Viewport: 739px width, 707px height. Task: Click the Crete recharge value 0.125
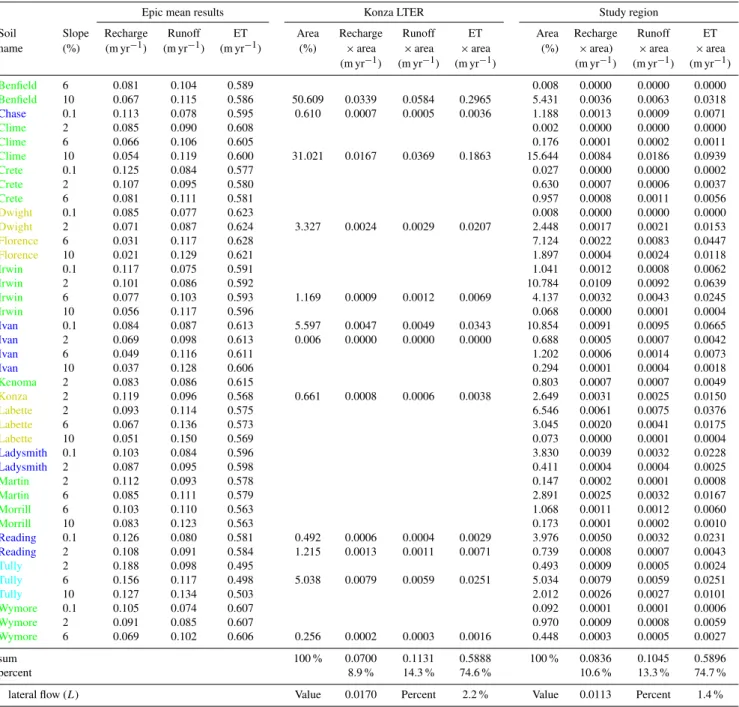126,170
